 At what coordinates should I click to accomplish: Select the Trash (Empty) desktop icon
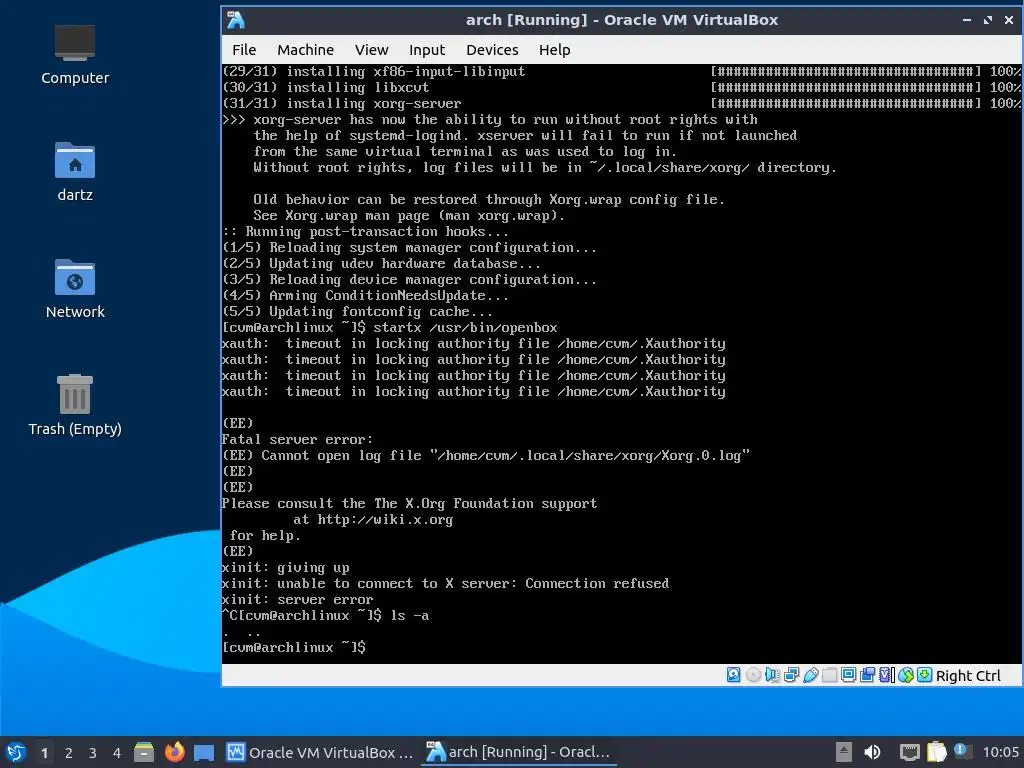(74, 405)
